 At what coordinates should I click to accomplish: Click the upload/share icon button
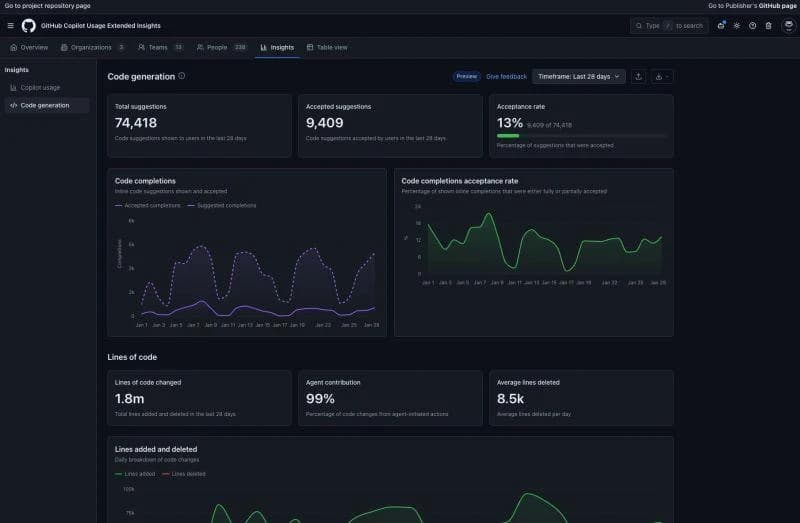[x=638, y=77]
